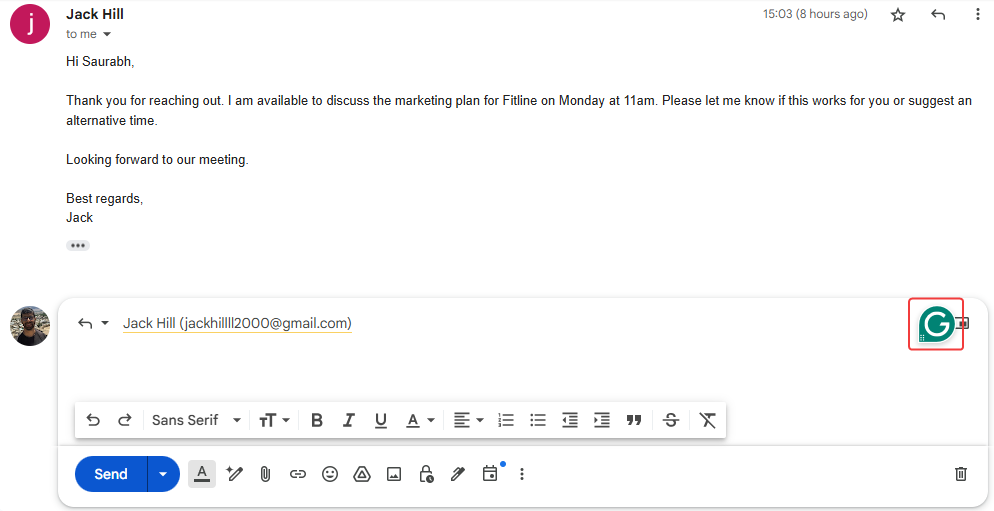Click the attach files paperclip icon
The height and width of the screenshot is (511, 994).
pyautogui.click(x=265, y=474)
